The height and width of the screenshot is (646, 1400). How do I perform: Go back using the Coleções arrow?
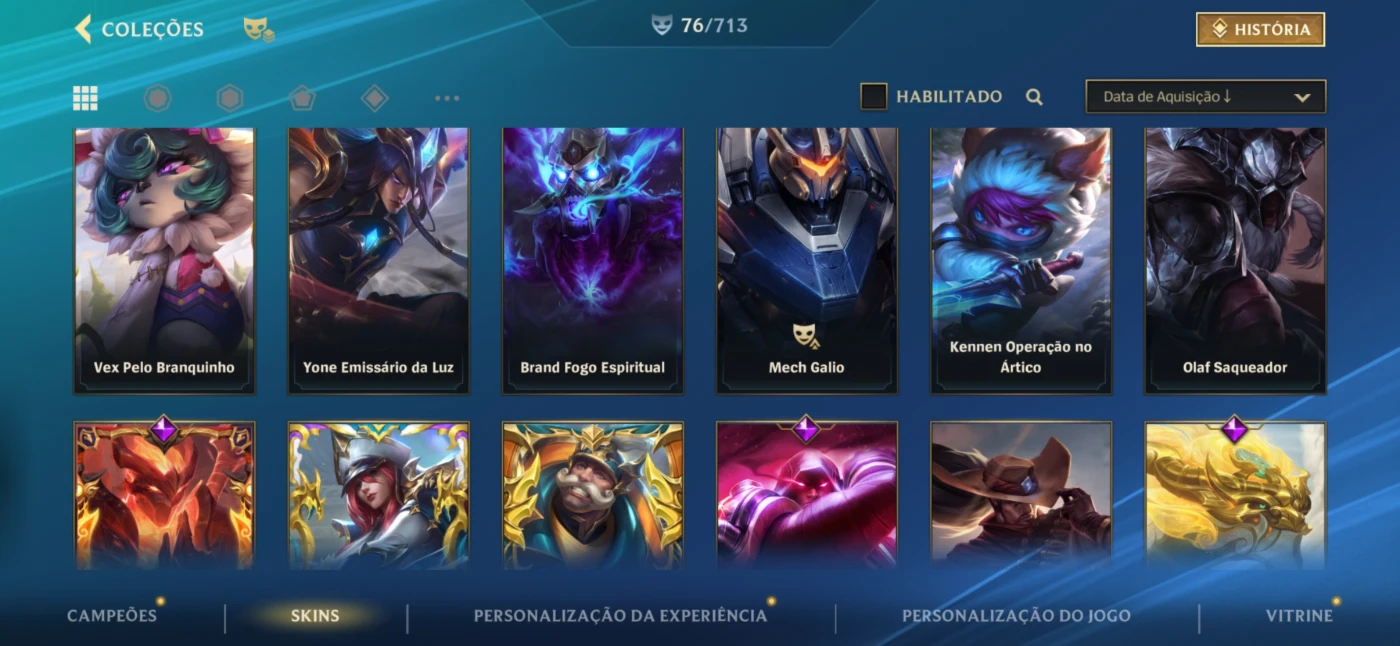[83, 29]
